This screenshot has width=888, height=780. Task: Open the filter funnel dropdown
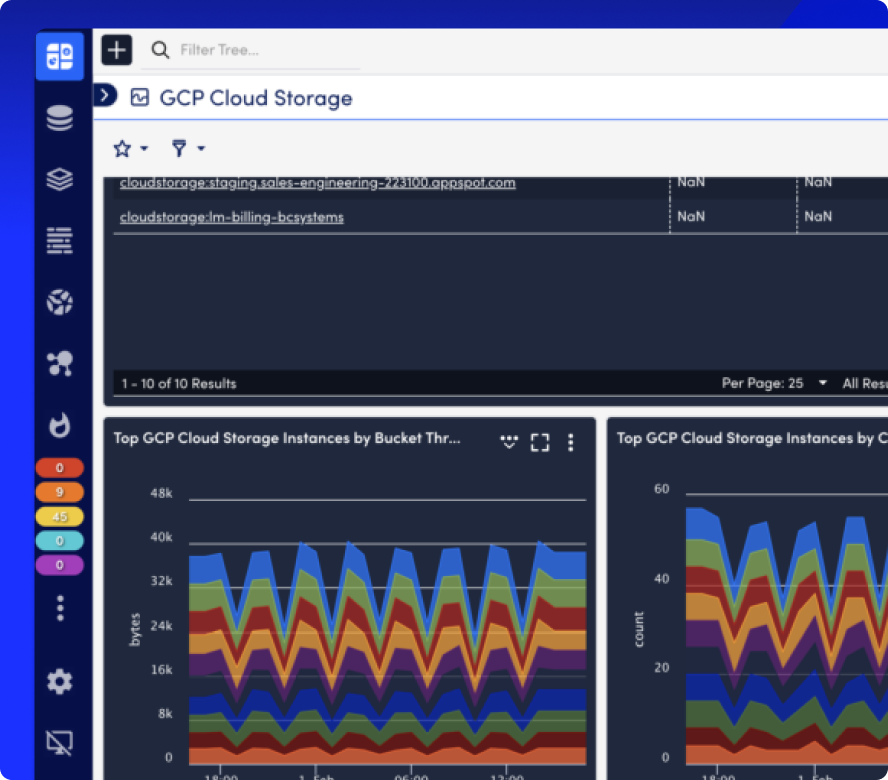188,148
